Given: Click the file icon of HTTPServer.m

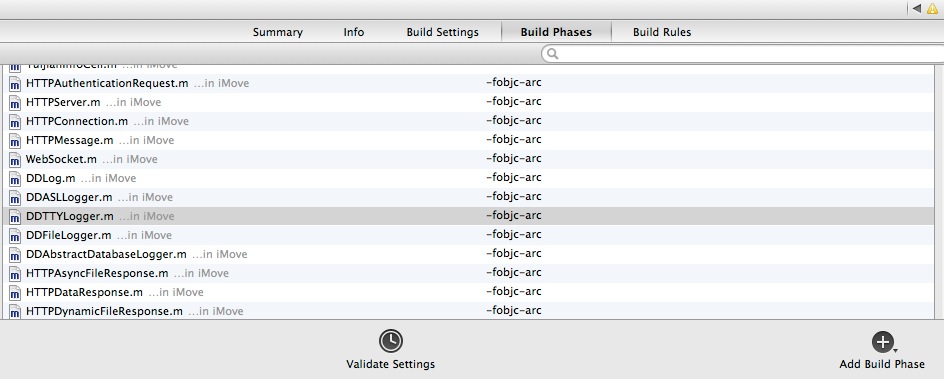Looking at the screenshot, I should [x=15, y=103].
